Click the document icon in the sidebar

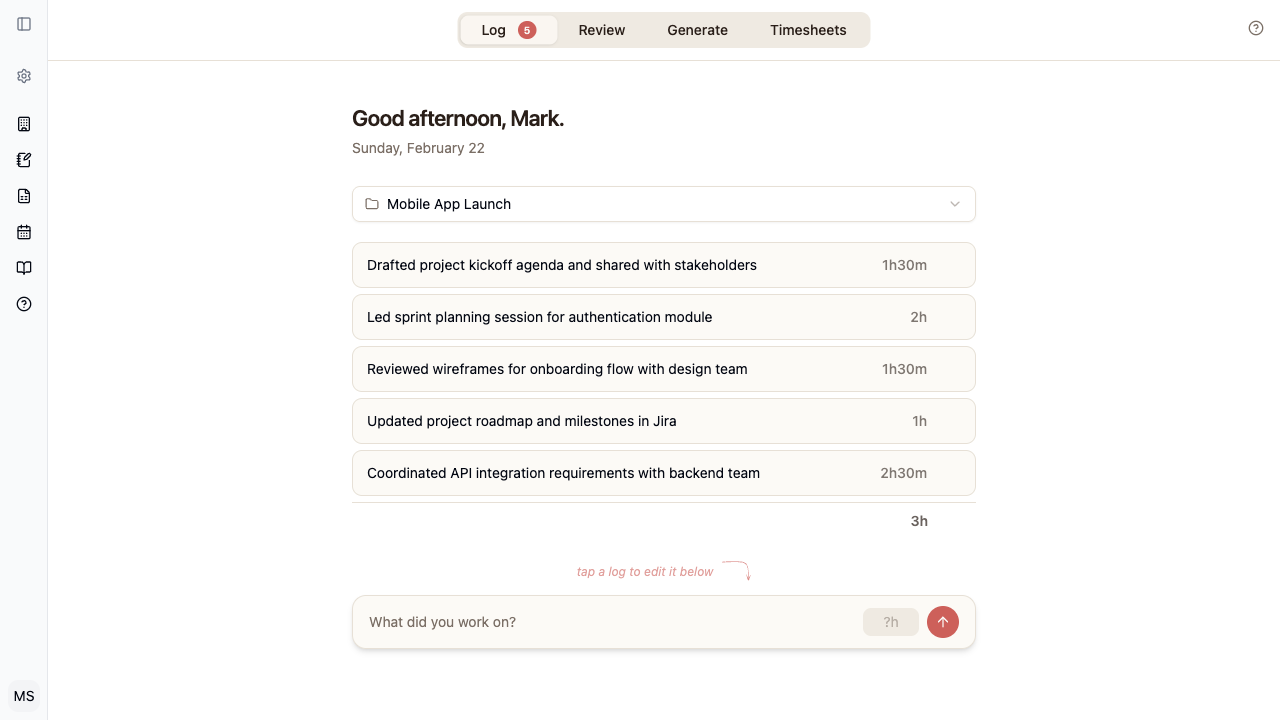[24, 196]
